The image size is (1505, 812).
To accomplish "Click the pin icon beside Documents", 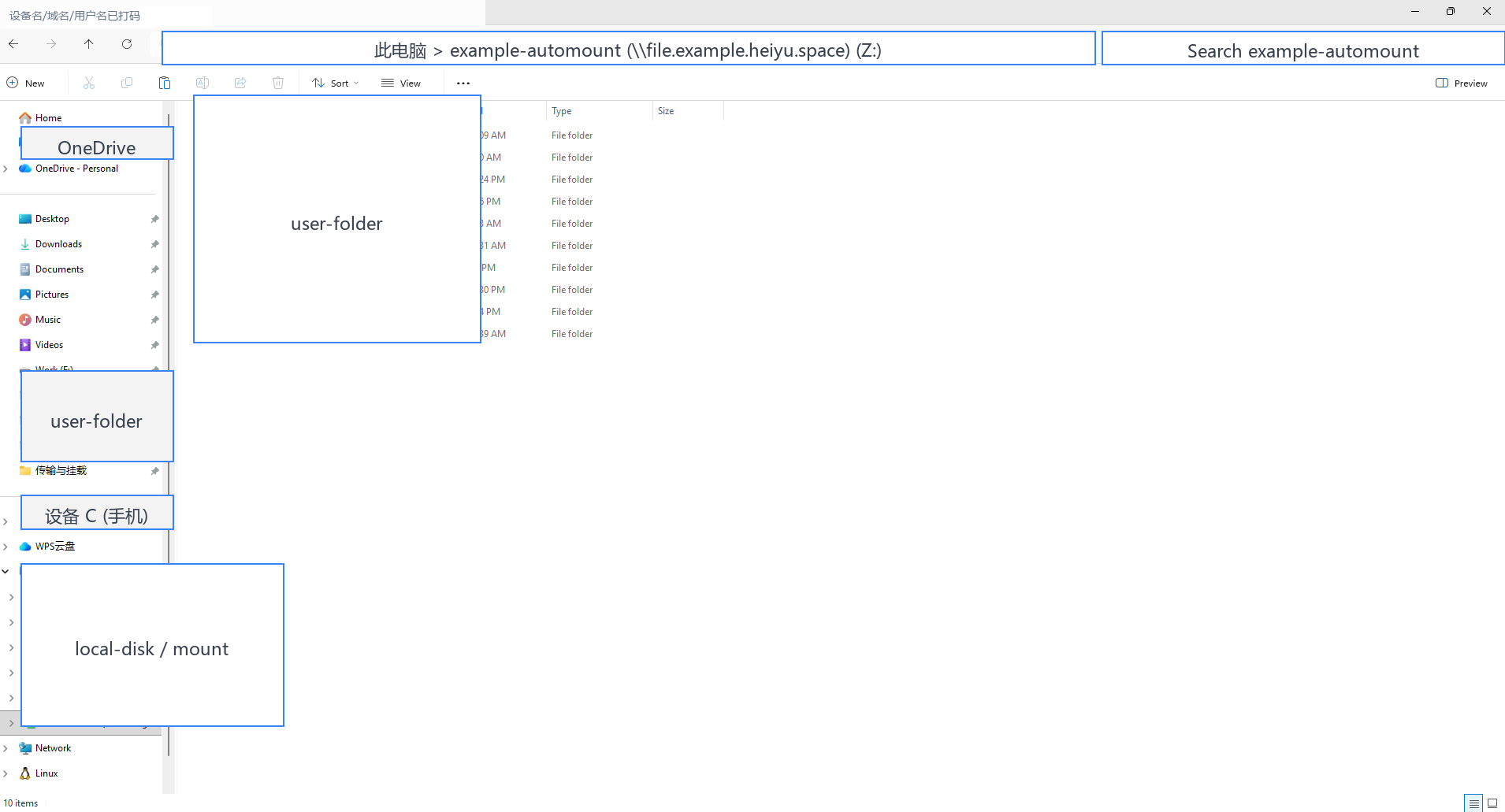I will [155, 269].
